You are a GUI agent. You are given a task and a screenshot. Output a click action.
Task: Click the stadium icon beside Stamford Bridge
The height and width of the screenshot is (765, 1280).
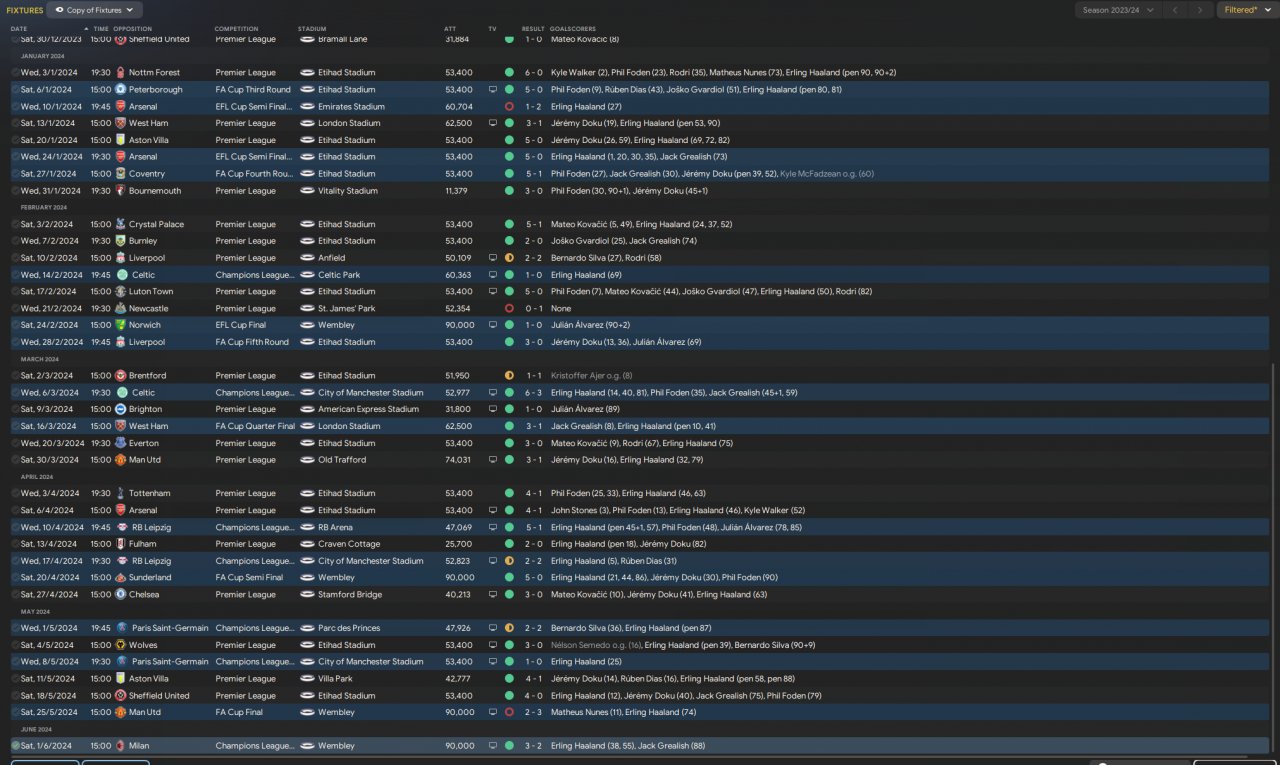click(x=307, y=595)
